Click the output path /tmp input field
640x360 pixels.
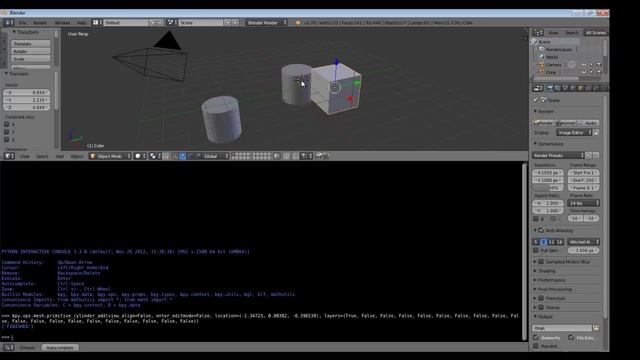click(562, 328)
